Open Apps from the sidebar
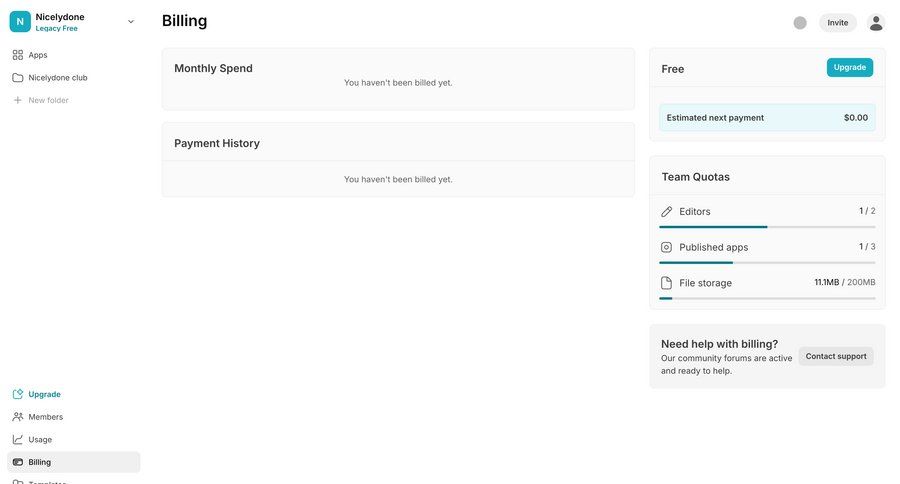900x484 pixels. pos(37,55)
